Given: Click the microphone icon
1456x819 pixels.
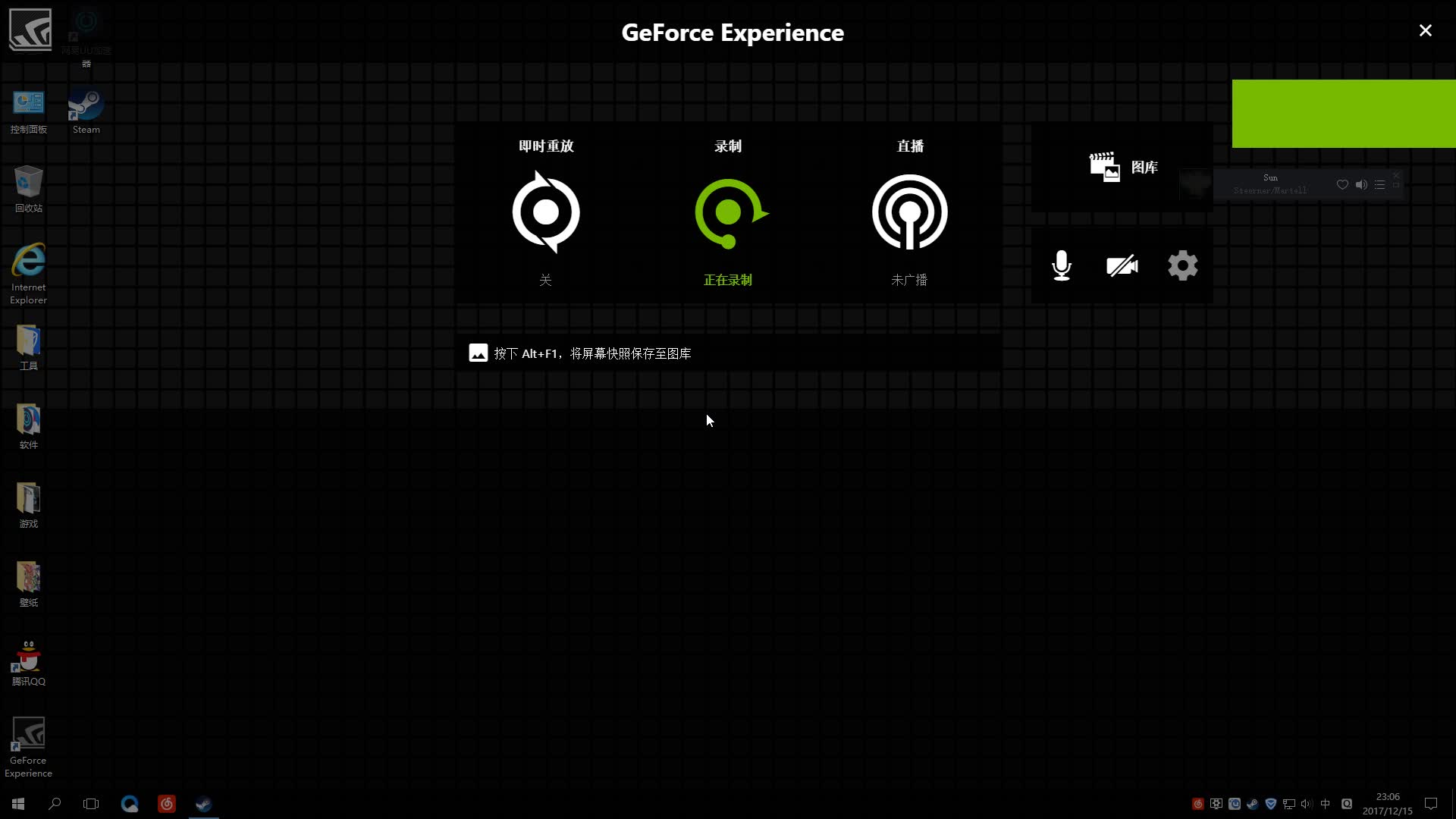Looking at the screenshot, I should (x=1060, y=266).
